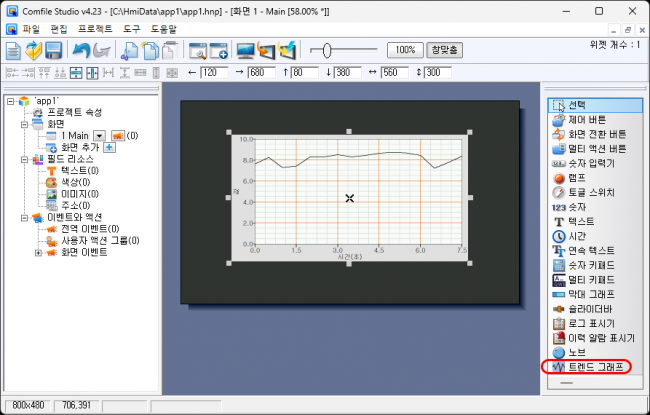Pick the 노브 (knob) widget tool
Screen dimensions: 650x415
click(x=578, y=353)
